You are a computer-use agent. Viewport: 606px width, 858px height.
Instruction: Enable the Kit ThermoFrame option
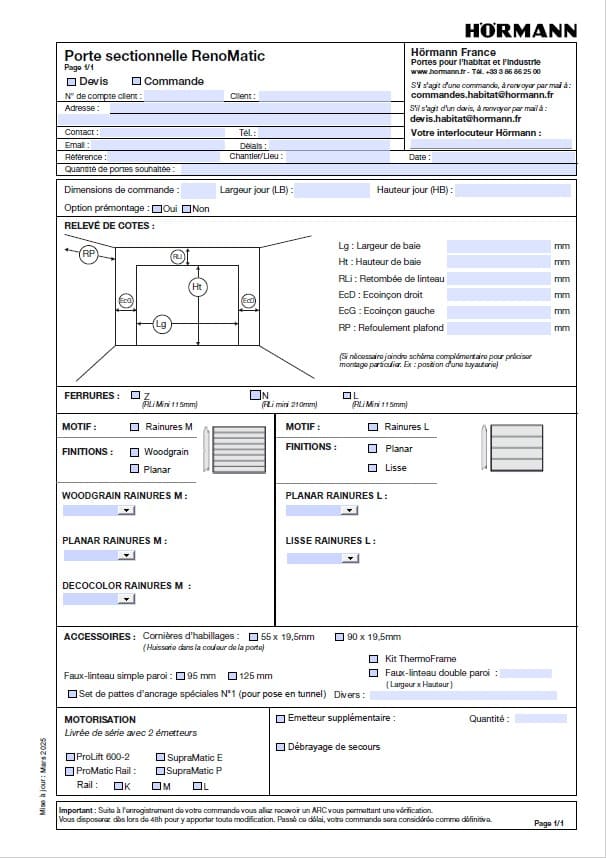[375, 659]
